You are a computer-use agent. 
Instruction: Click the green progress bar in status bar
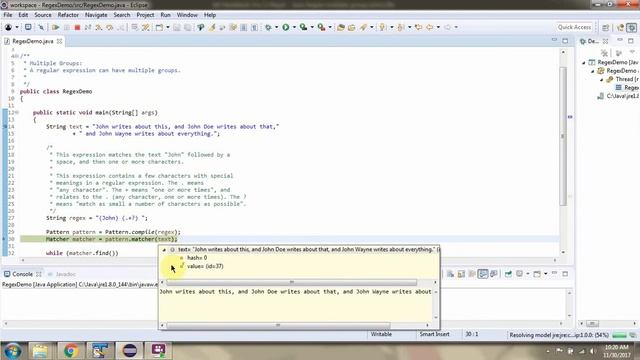[x=619, y=335]
